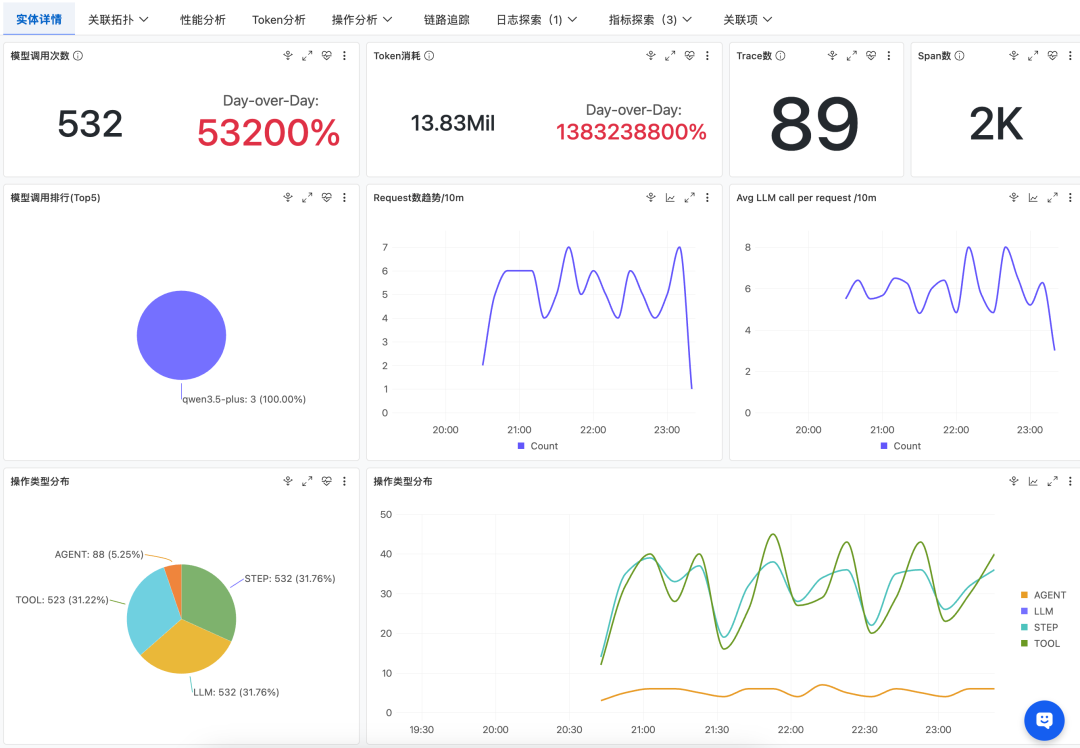Expand the 操作类型分布 line chart to fullscreen
This screenshot has height=748, width=1080.
[1051, 480]
